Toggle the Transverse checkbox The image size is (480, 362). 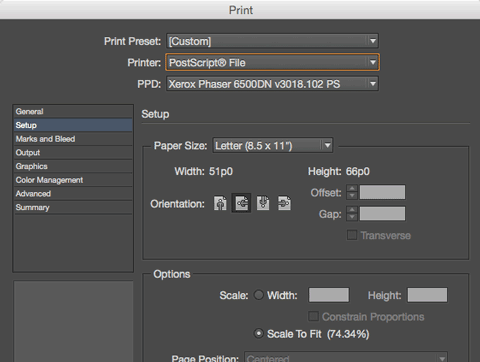(x=352, y=235)
